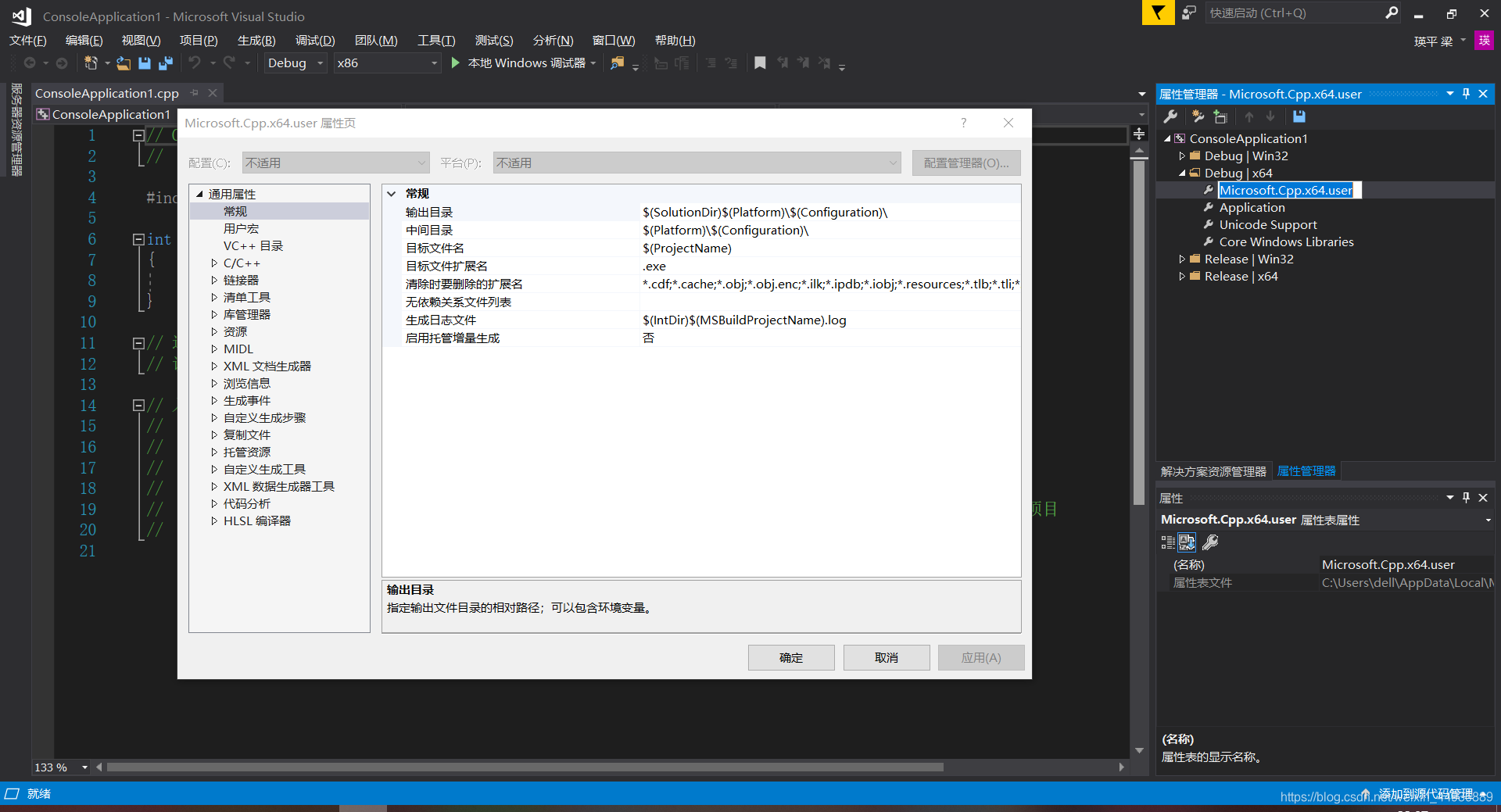Viewport: 1501px width, 812px height.
Task: Select 用户宏 in the property tree
Action: [x=241, y=229]
